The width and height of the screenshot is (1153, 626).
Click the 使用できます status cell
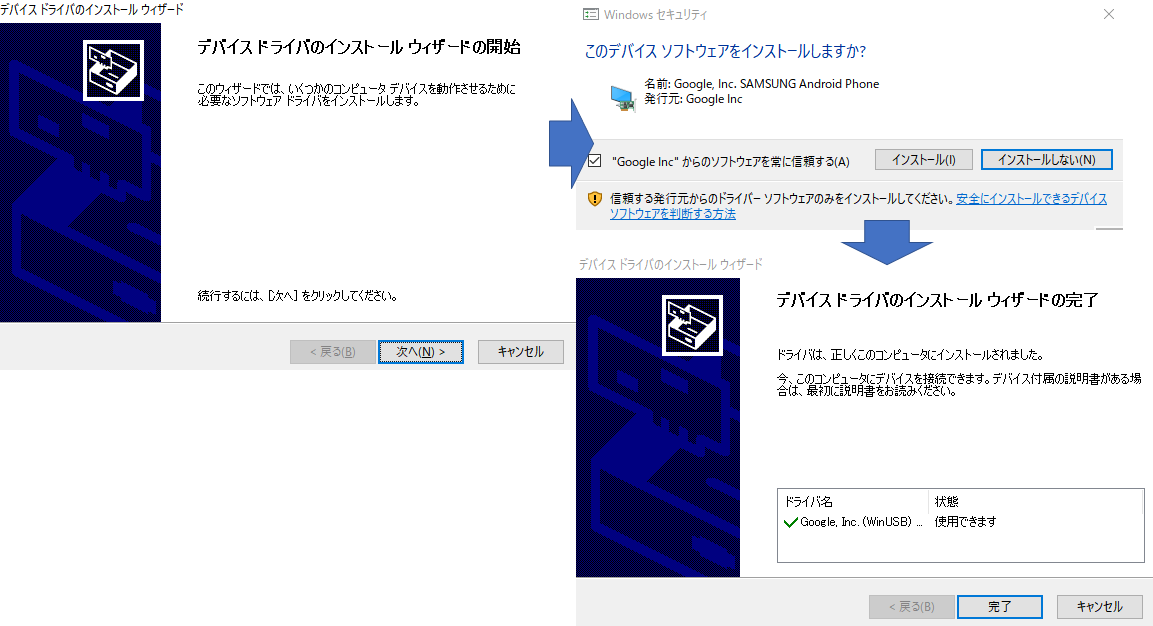965,522
